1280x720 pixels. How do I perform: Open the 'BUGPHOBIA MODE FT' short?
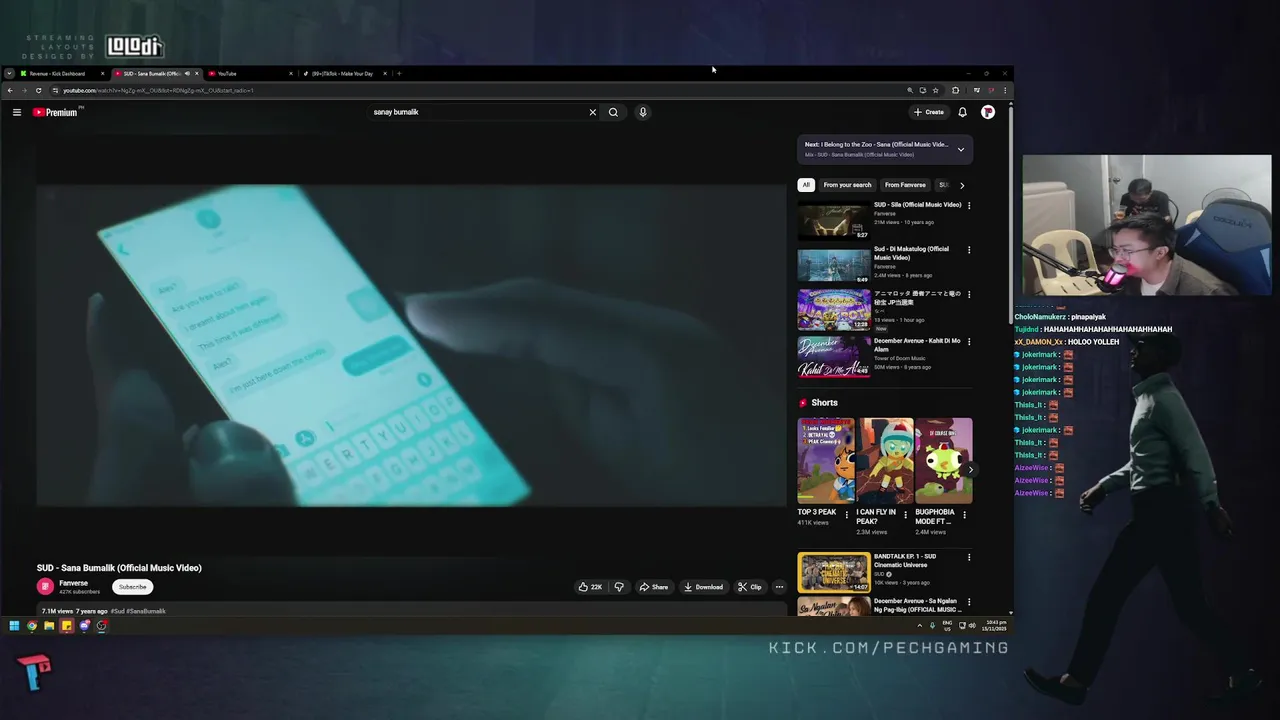point(943,460)
